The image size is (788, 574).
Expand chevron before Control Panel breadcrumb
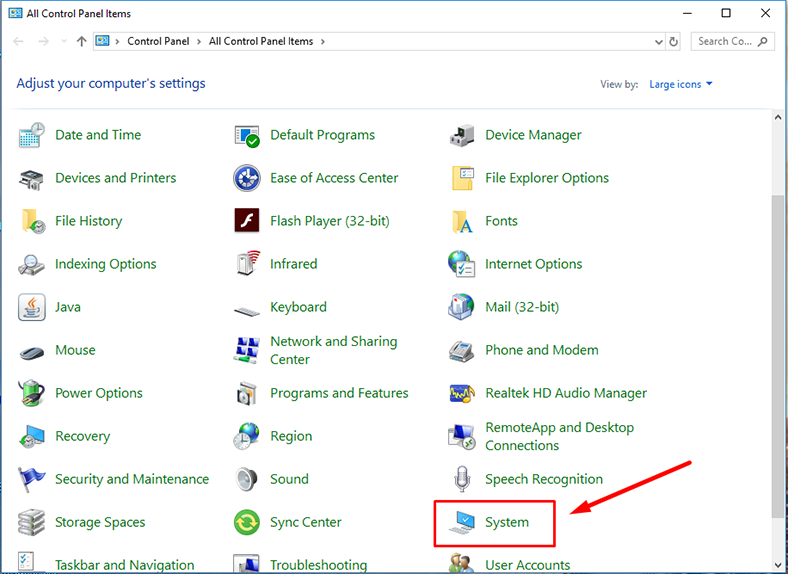(x=118, y=41)
